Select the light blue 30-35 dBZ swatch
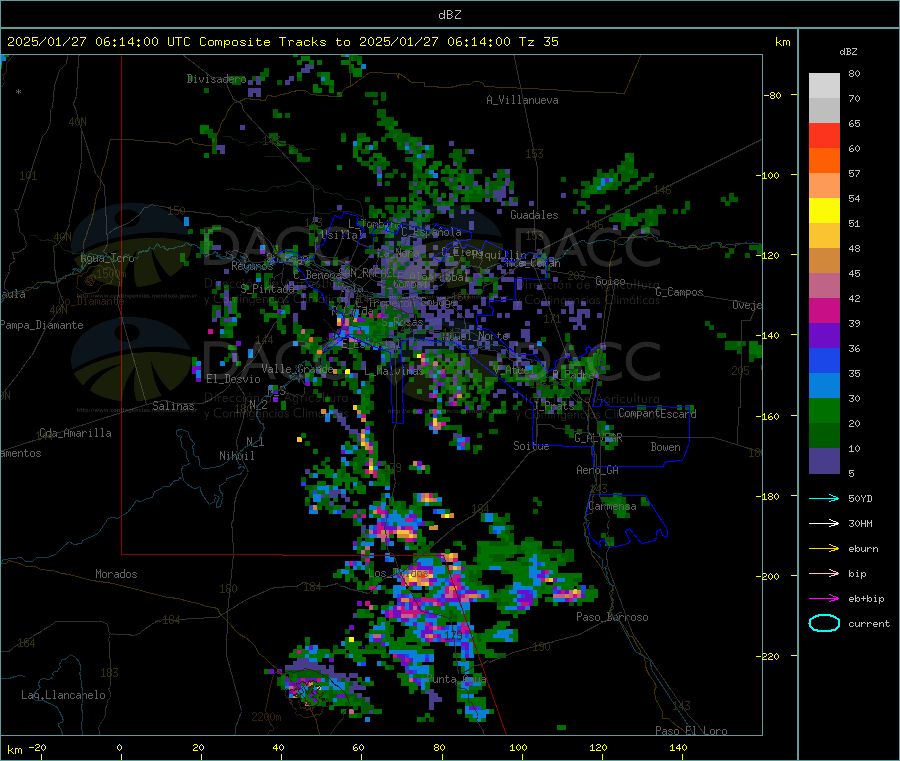The height and width of the screenshot is (761, 900). tap(824, 386)
